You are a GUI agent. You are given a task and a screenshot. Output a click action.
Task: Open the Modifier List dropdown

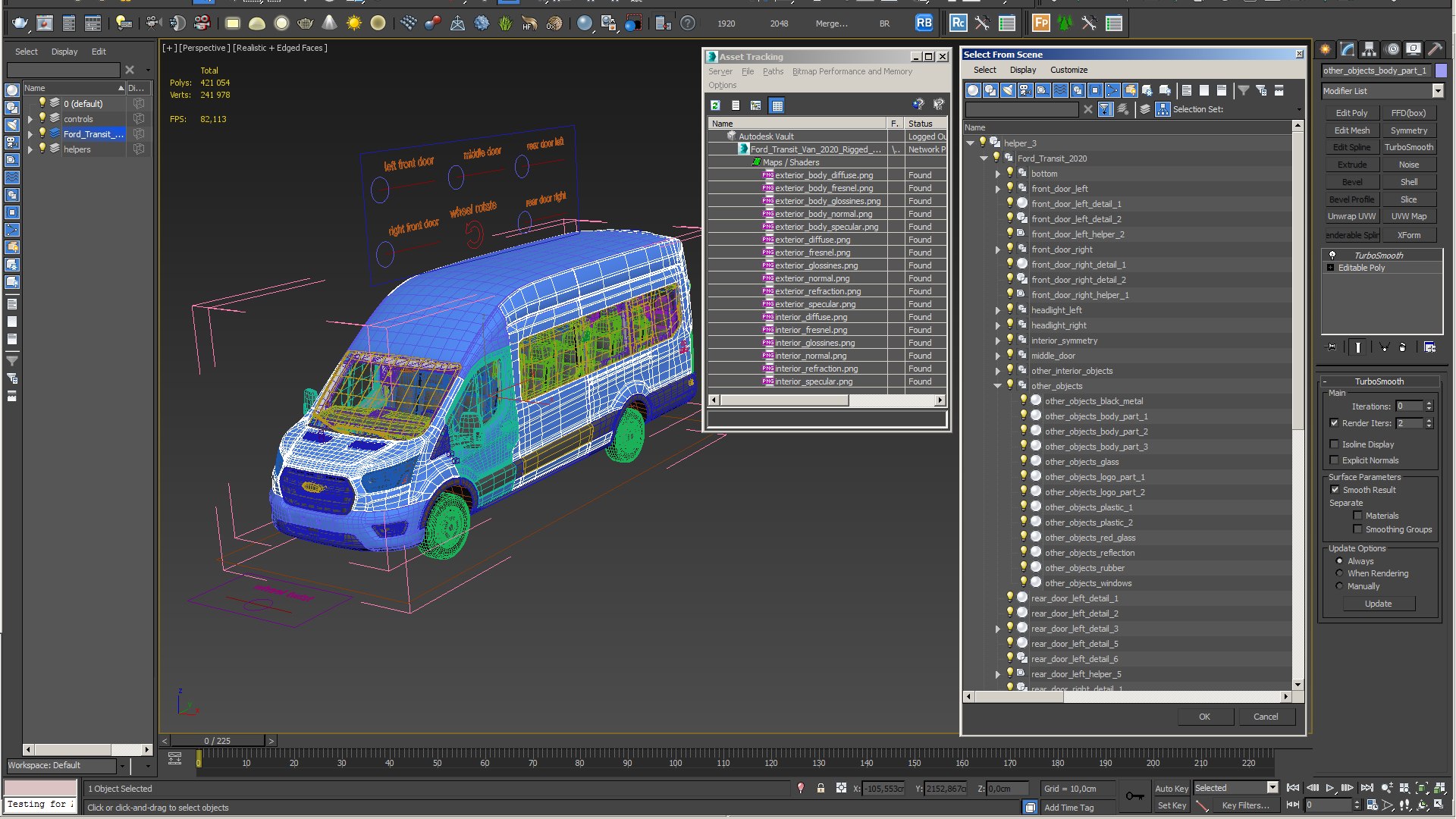(x=1437, y=91)
